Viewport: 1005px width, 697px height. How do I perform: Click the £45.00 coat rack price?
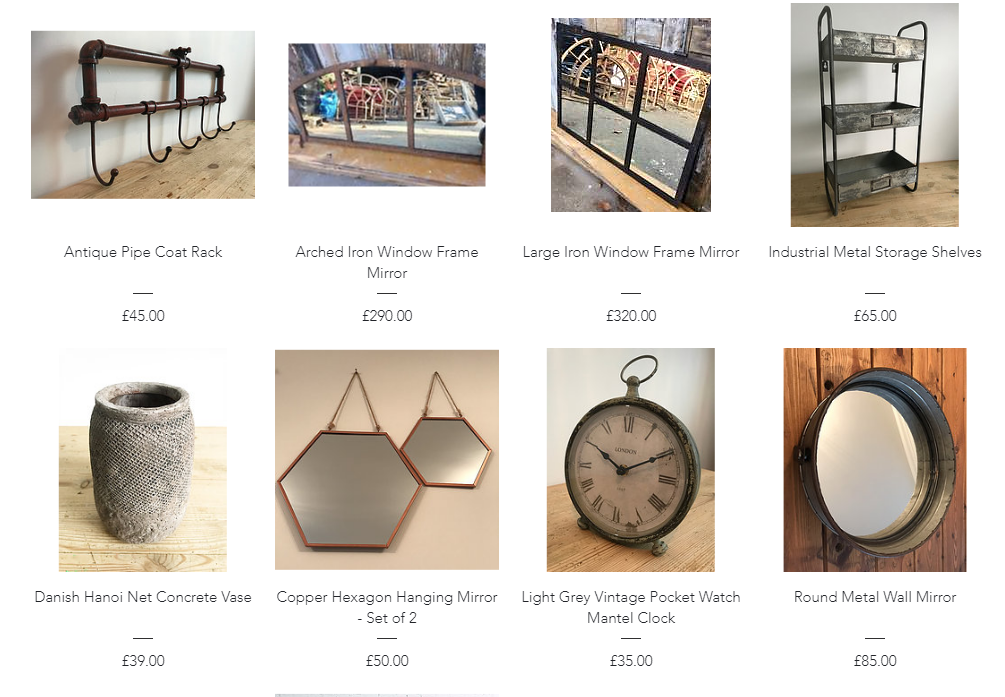(x=143, y=315)
